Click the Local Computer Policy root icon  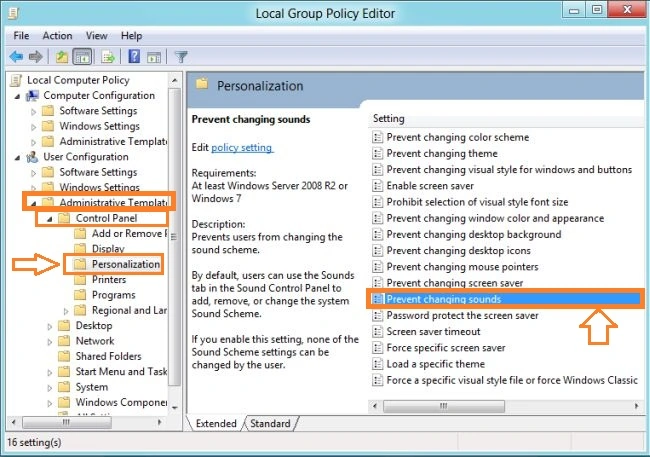[x=16, y=80]
